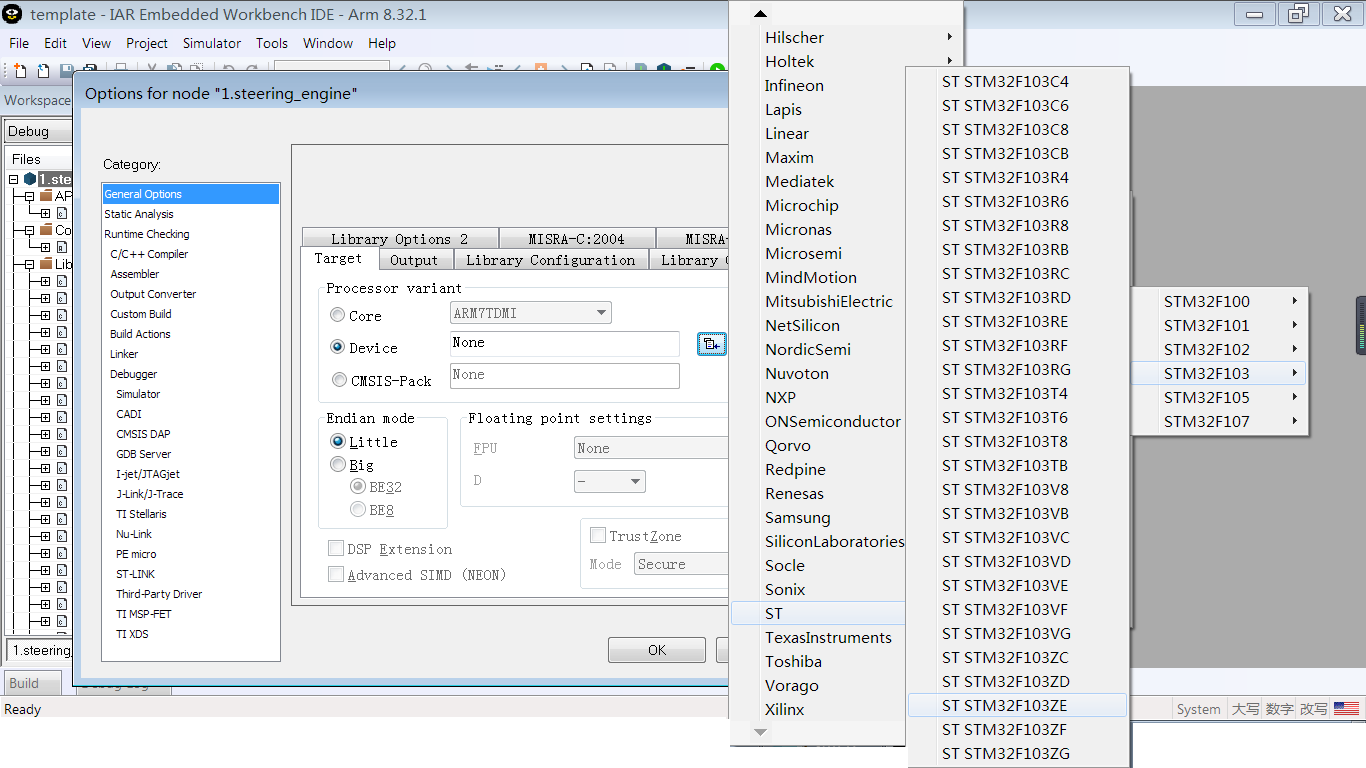Click the Redo toolbar icon
This screenshot has height=768, width=1366.
point(252,70)
